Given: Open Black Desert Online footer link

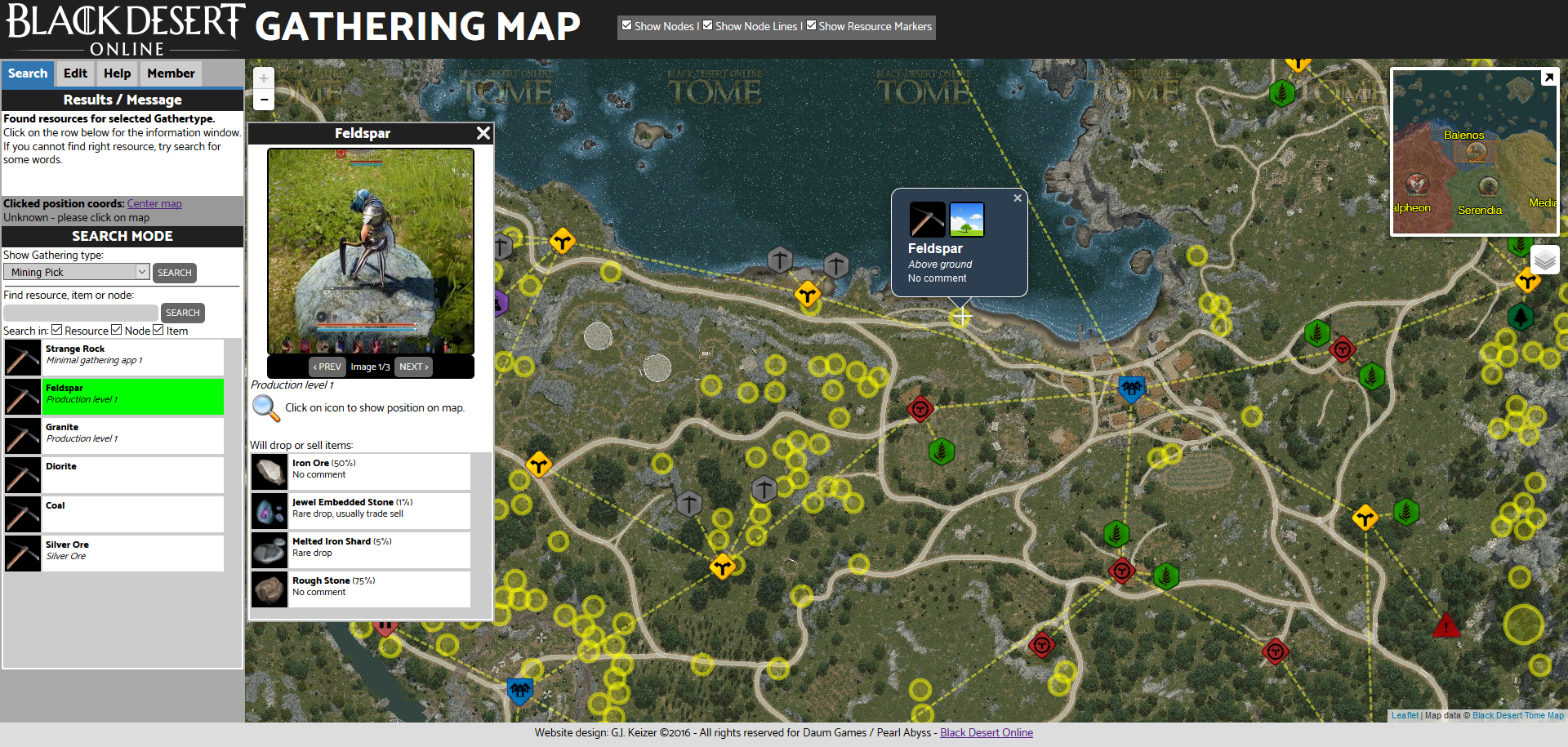Looking at the screenshot, I should coord(987,732).
